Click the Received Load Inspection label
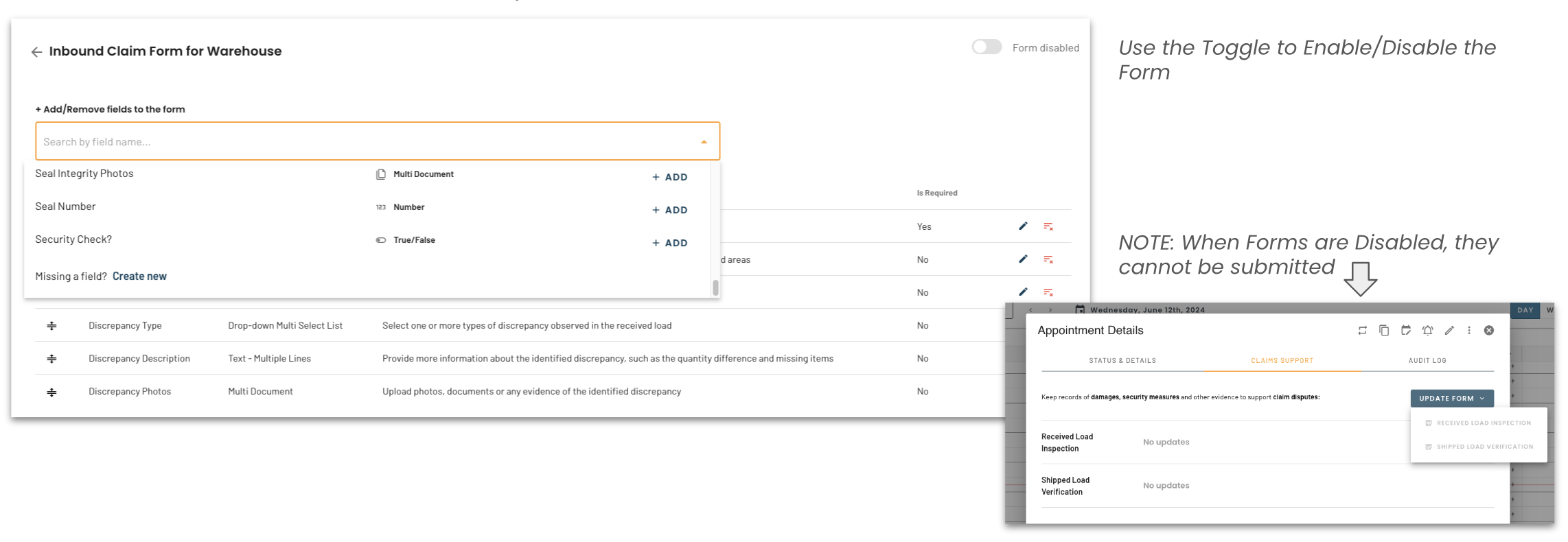Screen dimensions: 1568x542 pos(1067,443)
